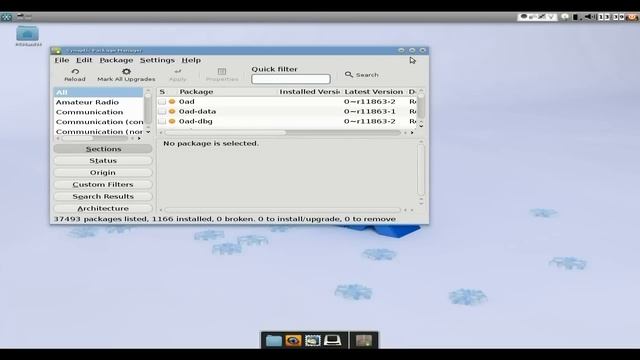Click the description pane horizontal scrollbar

(286, 210)
